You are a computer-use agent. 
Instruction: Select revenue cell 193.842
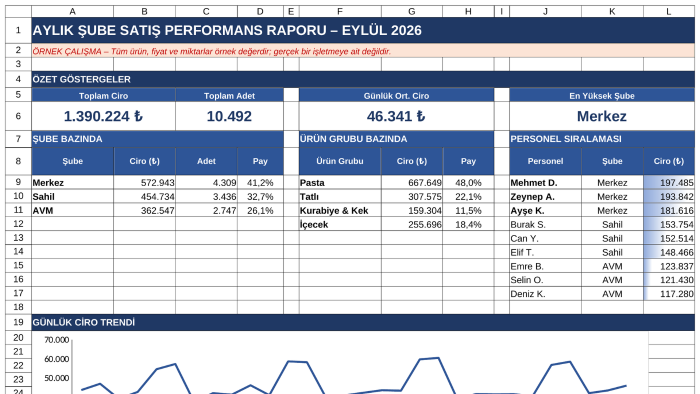(x=669, y=196)
